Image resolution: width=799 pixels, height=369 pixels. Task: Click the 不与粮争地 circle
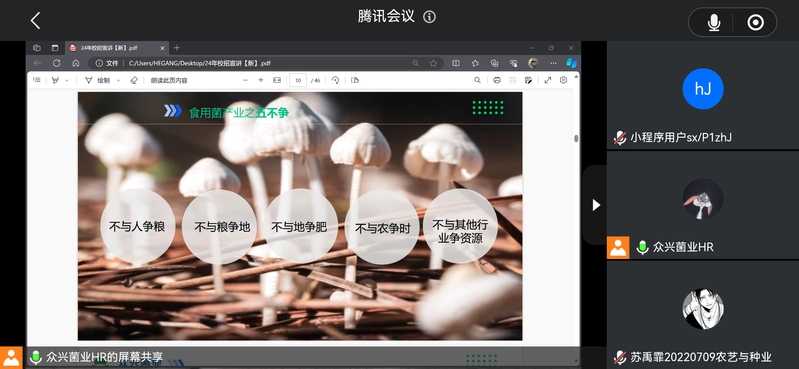pos(220,227)
